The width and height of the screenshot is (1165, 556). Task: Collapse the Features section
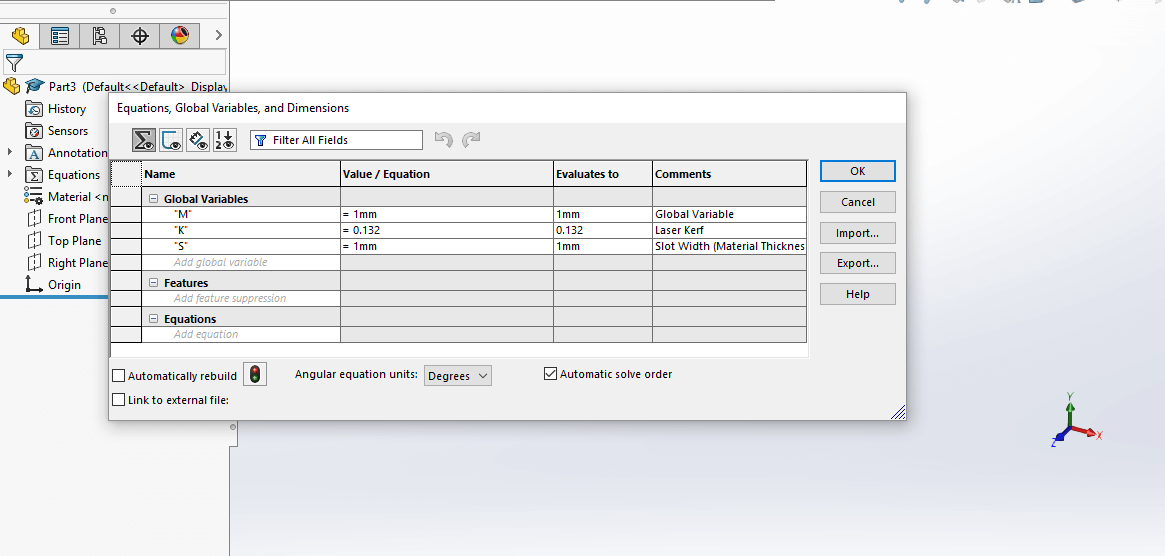[154, 283]
